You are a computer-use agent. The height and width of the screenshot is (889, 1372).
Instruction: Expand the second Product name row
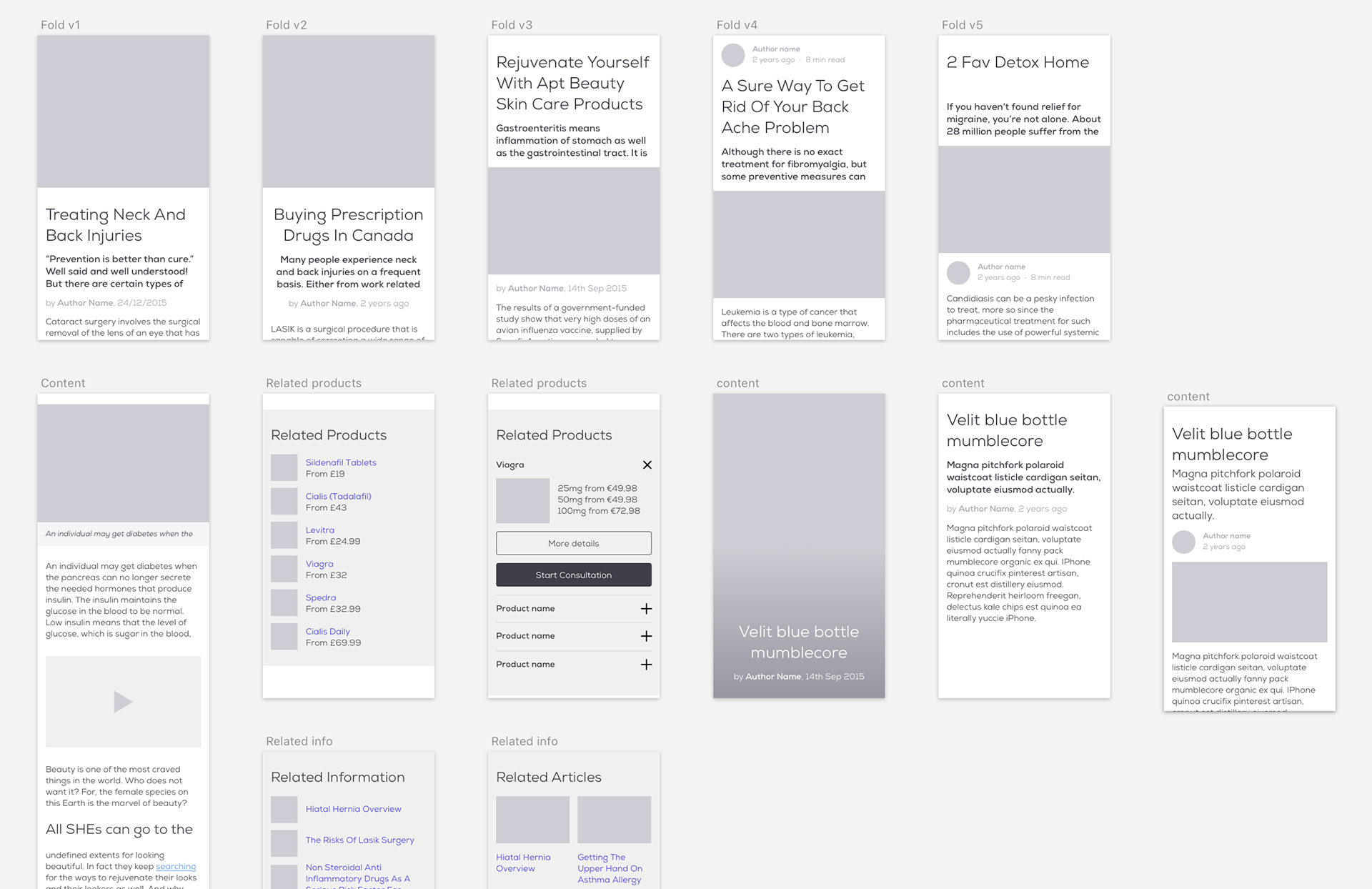pos(646,636)
